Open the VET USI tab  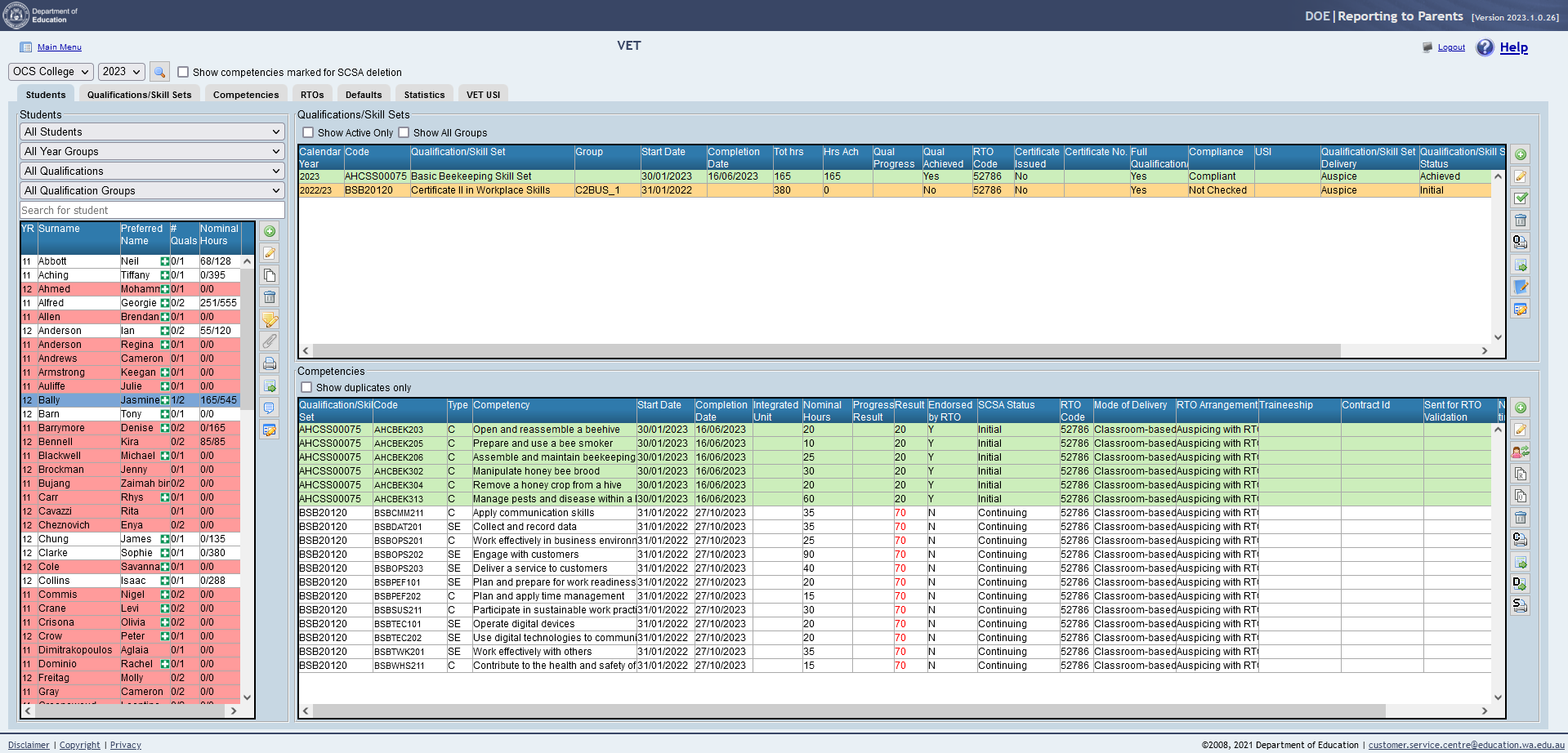pos(483,95)
